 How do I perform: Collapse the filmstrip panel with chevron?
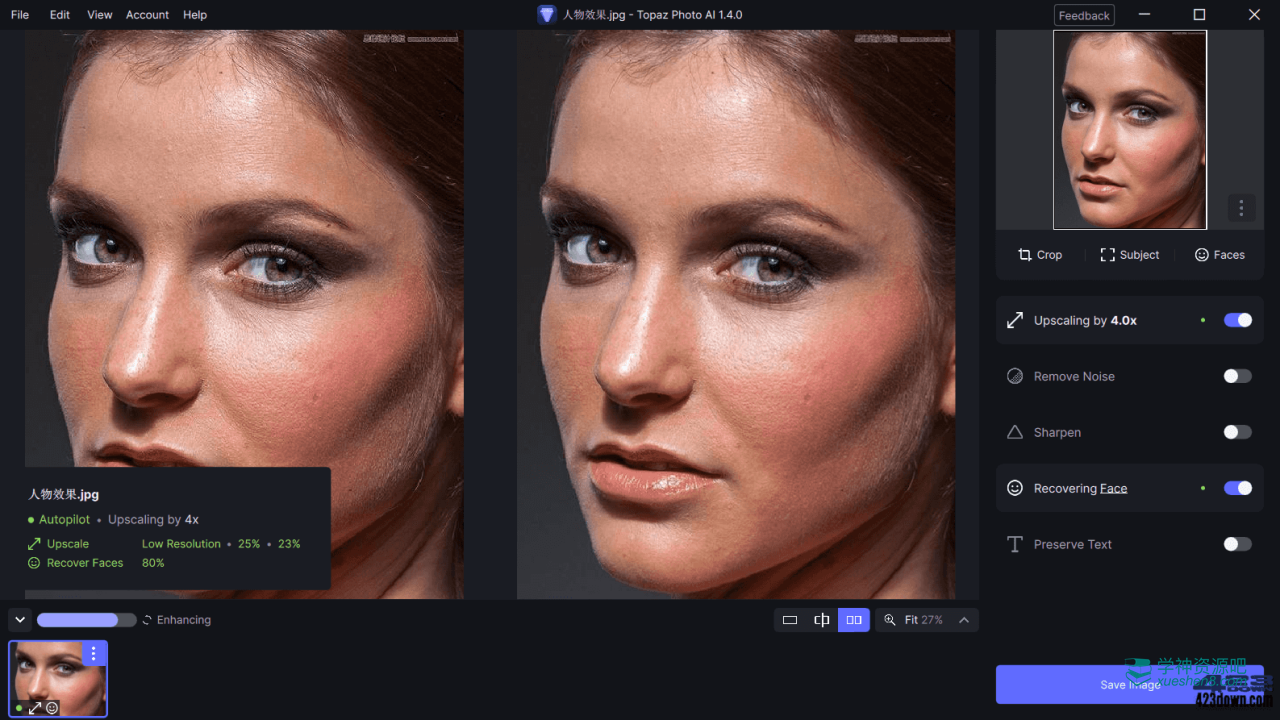(x=20, y=620)
